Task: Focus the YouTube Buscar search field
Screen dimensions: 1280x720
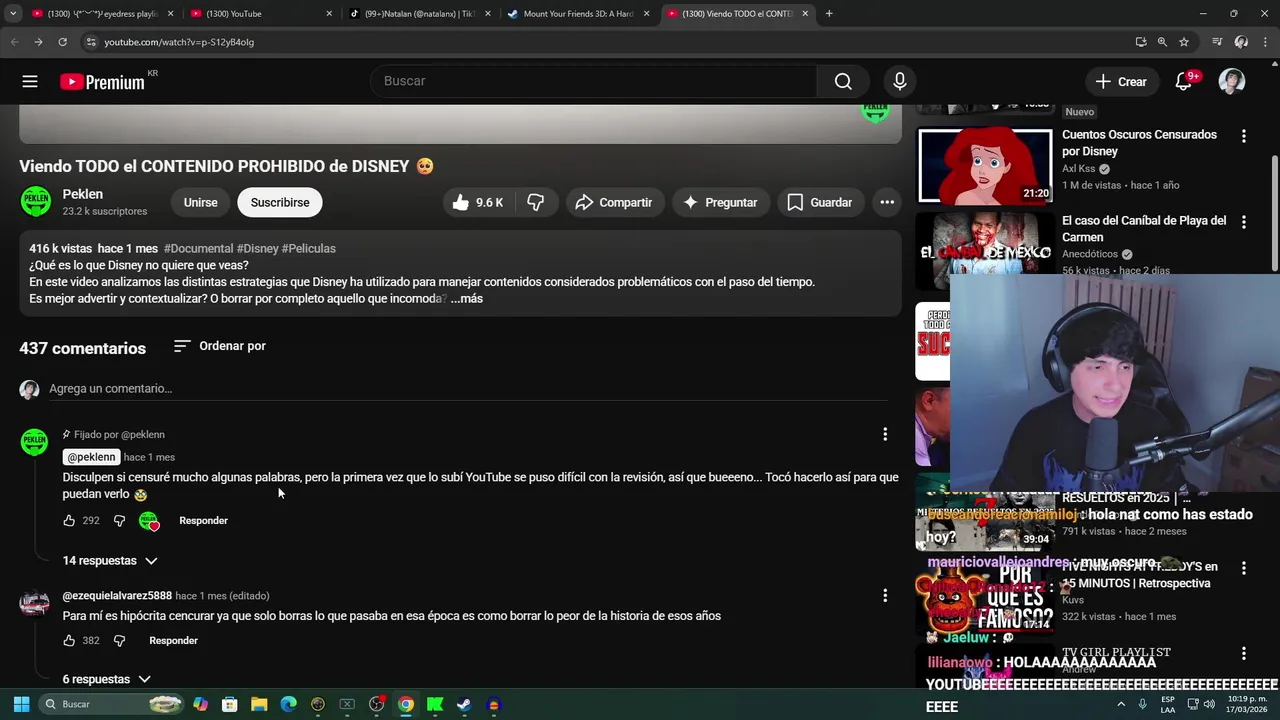Action: (593, 81)
